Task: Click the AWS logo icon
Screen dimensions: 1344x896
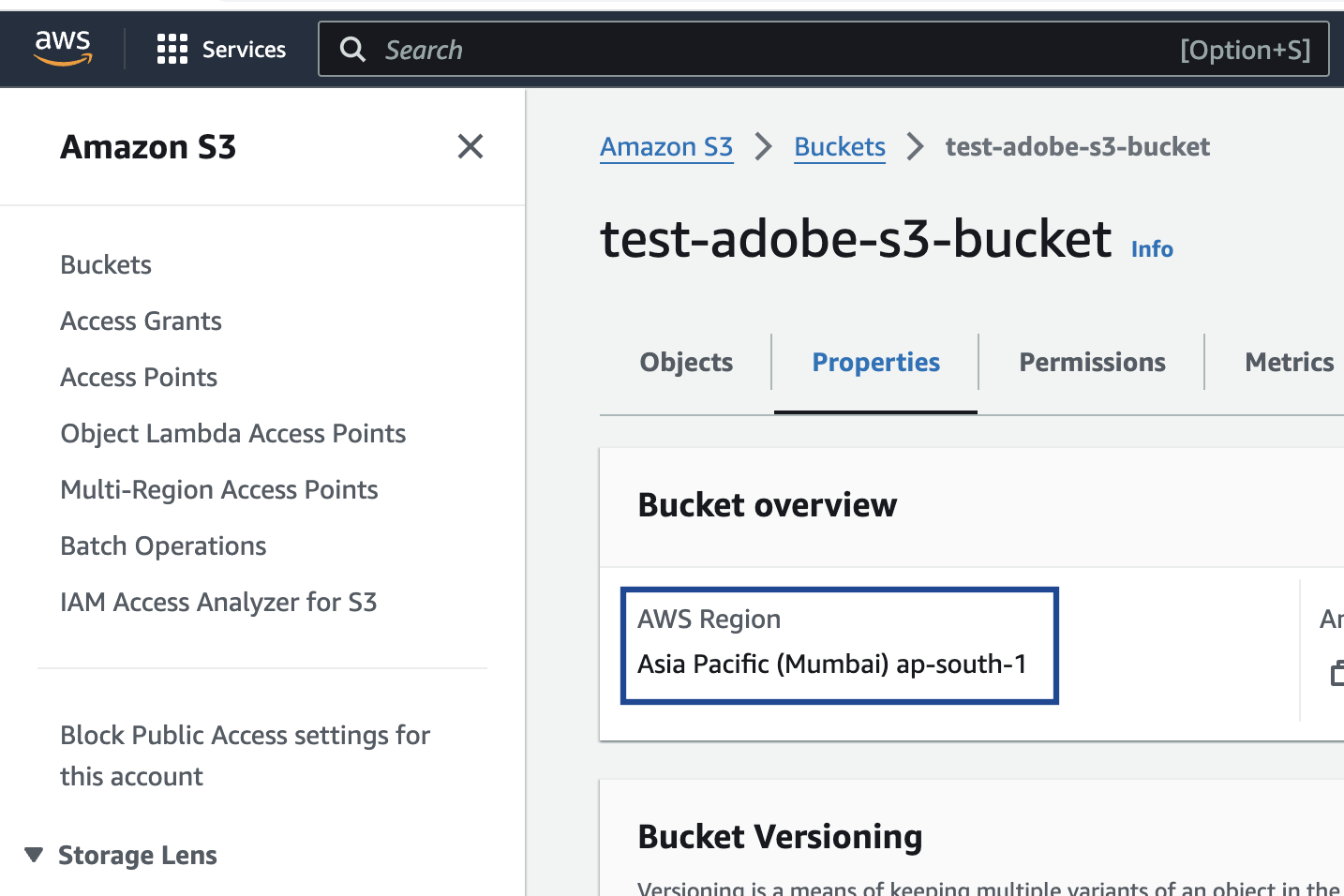Action: pyautogui.click(x=63, y=48)
